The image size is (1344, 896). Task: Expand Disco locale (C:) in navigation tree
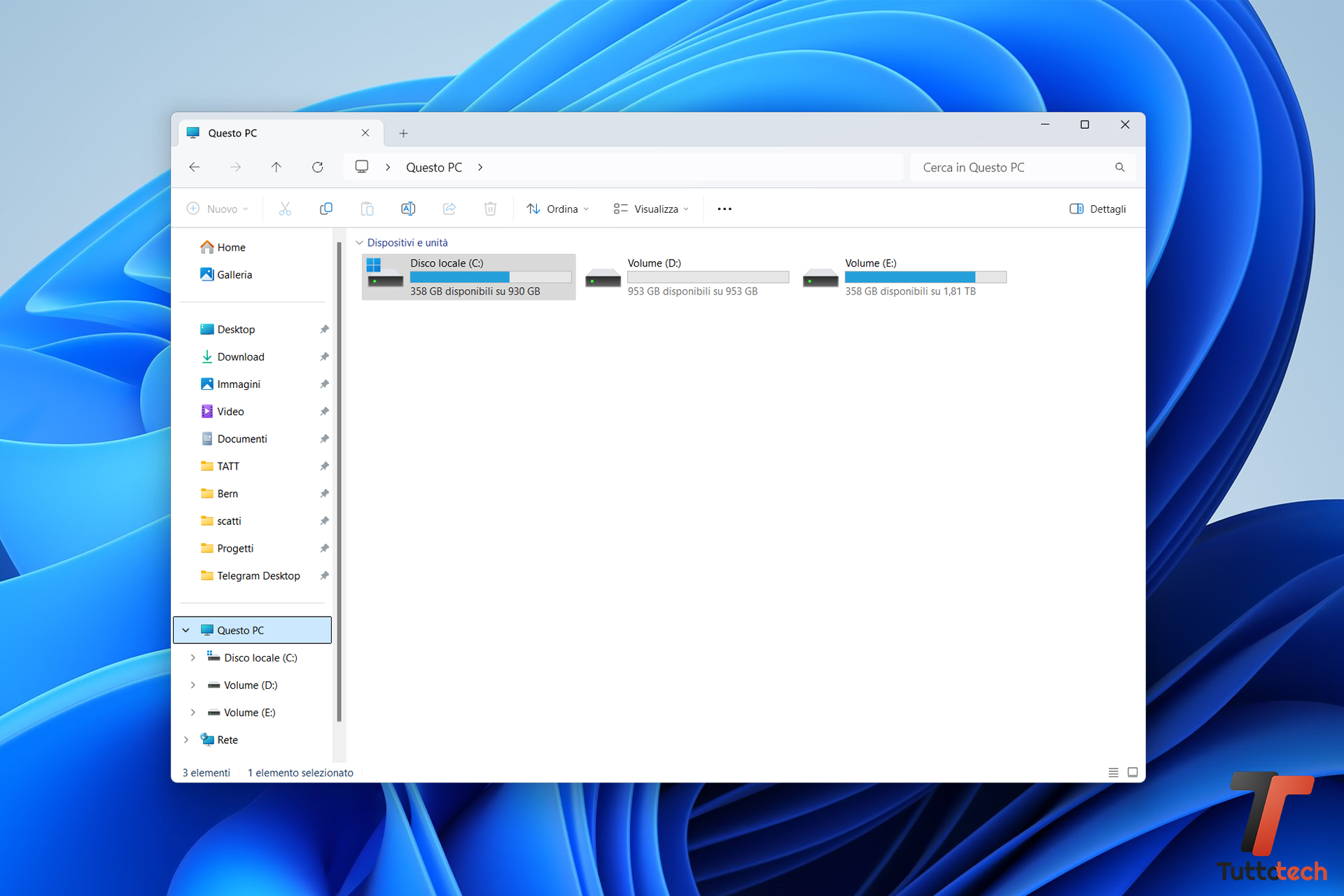pyautogui.click(x=193, y=658)
